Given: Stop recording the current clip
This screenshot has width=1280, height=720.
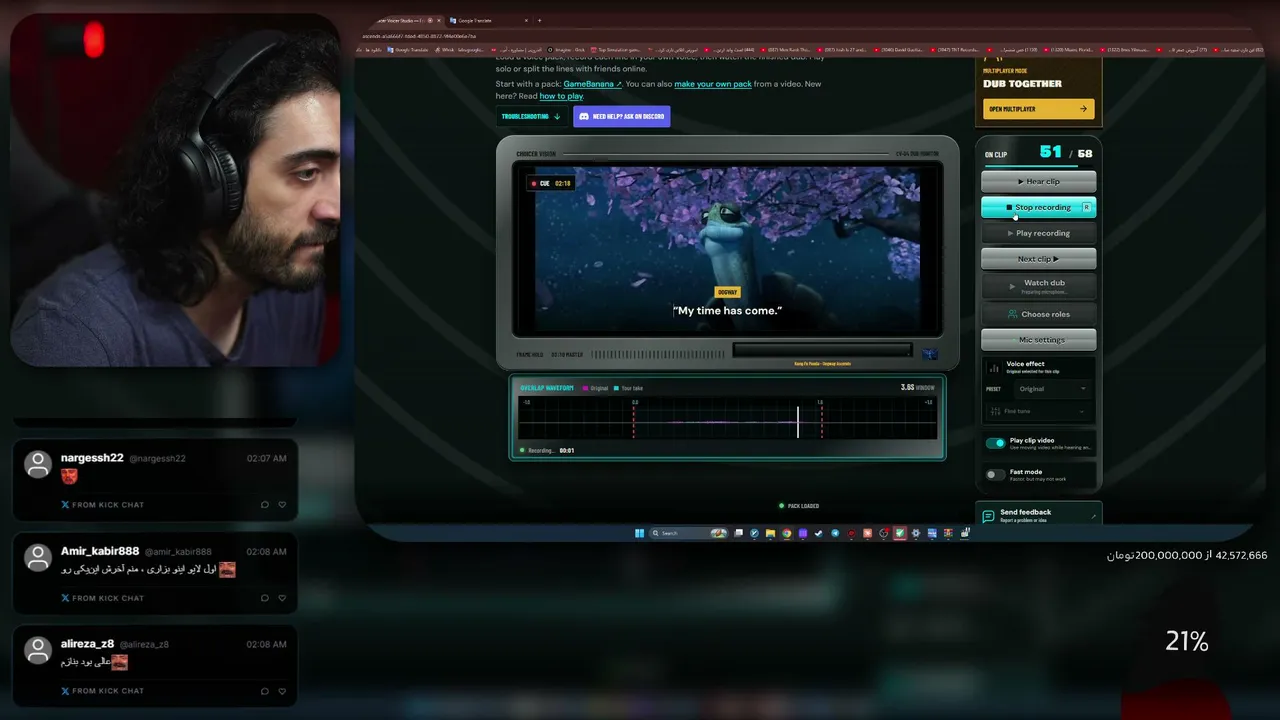Looking at the screenshot, I should click(x=1038, y=207).
